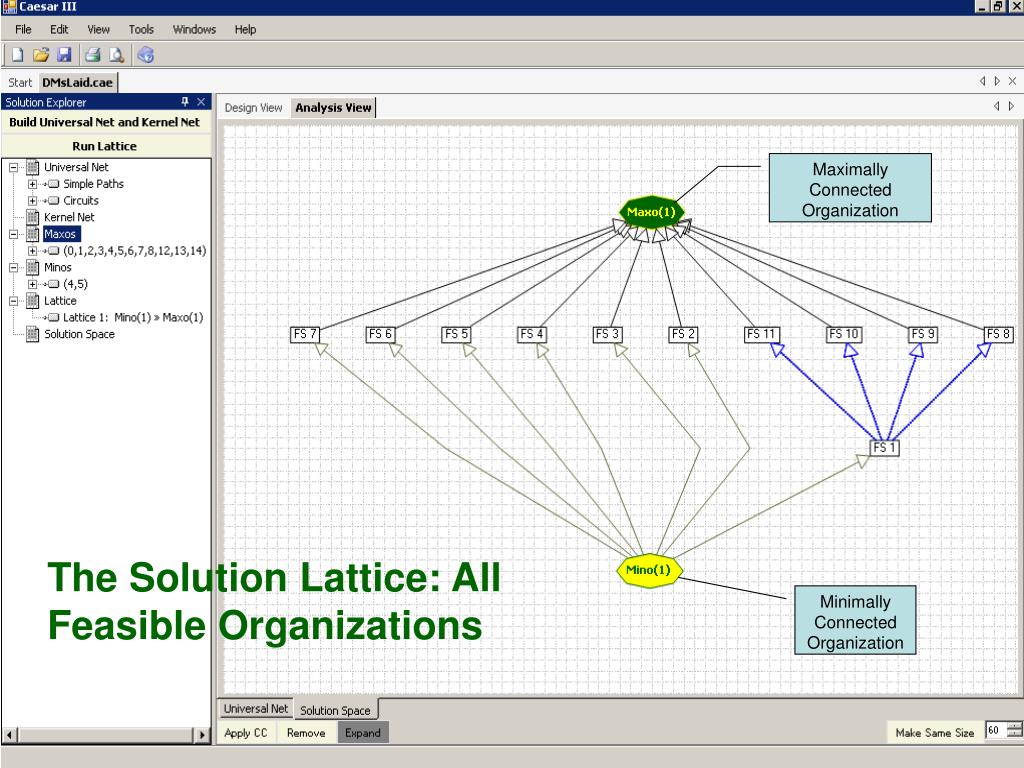Select the FS 2 node
Viewport: 1024px width, 768px height.
[x=683, y=334]
